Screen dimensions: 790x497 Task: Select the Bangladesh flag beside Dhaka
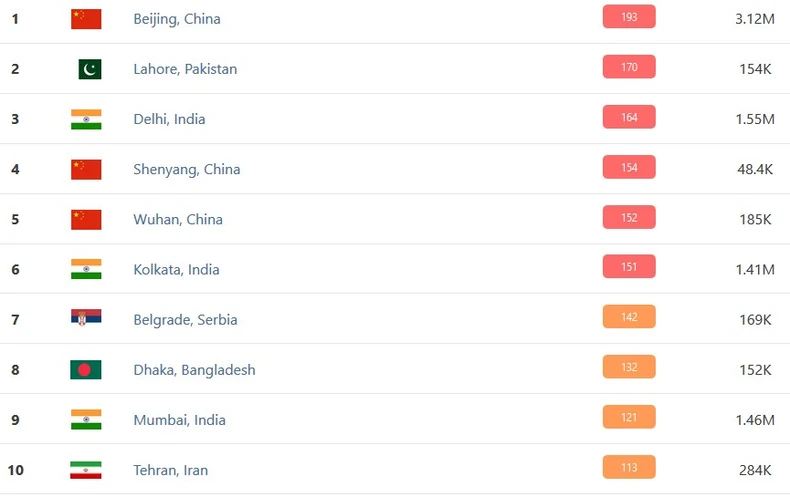point(86,370)
